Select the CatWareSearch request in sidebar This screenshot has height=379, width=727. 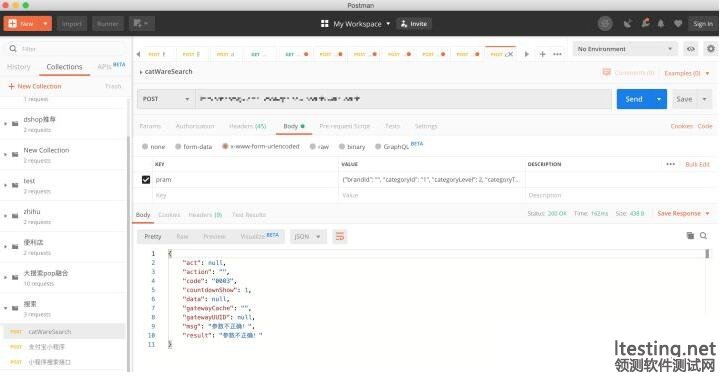[x=63, y=332]
